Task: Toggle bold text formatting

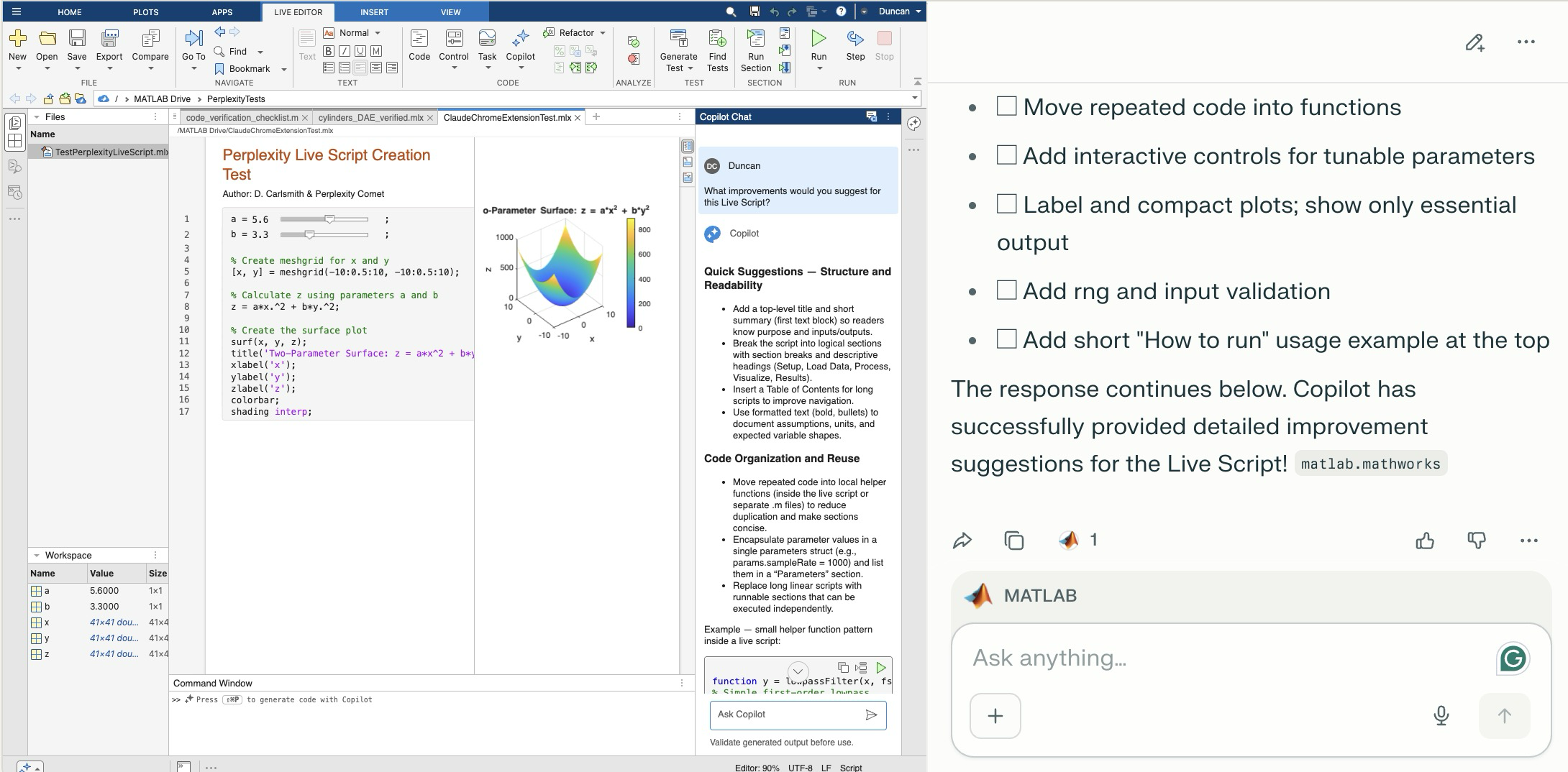Action: click(x=329, y=51)
